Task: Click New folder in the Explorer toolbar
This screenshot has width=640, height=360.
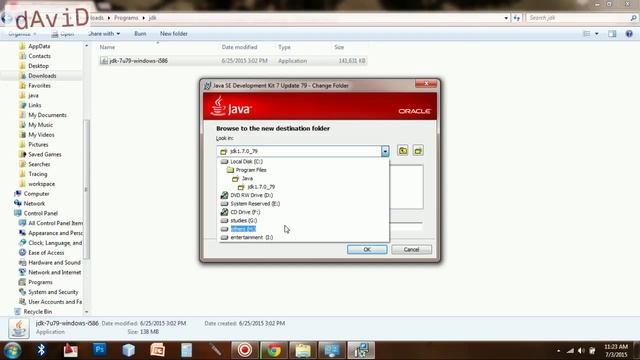Action: (x=173, y=34)
